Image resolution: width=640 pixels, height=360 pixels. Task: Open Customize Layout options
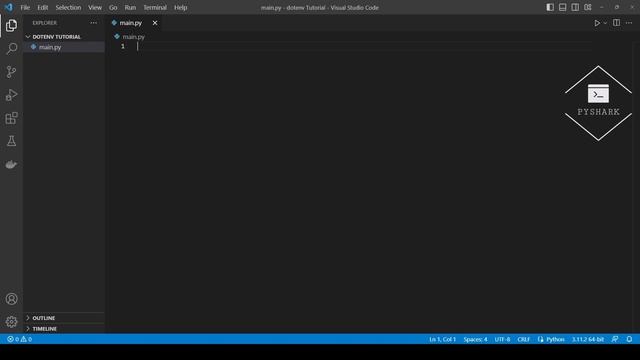588,7
